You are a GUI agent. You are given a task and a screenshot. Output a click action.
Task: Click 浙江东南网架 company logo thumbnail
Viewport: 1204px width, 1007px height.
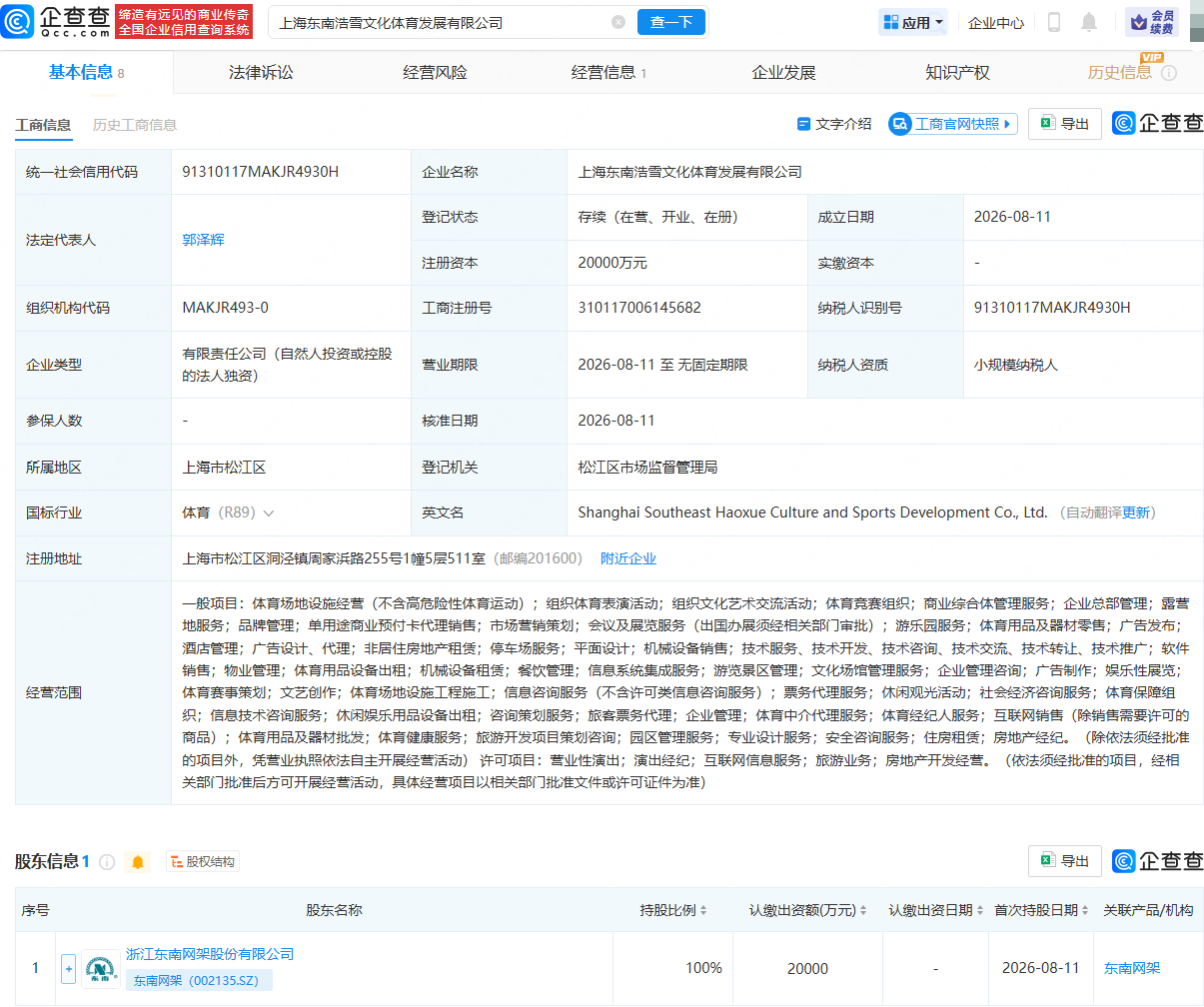[x=101, y=968]
